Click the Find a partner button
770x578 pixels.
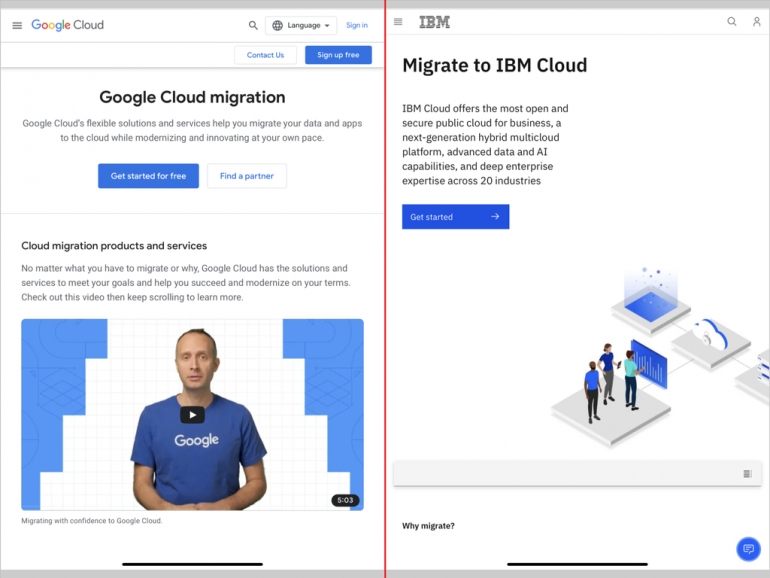[247, 176]
